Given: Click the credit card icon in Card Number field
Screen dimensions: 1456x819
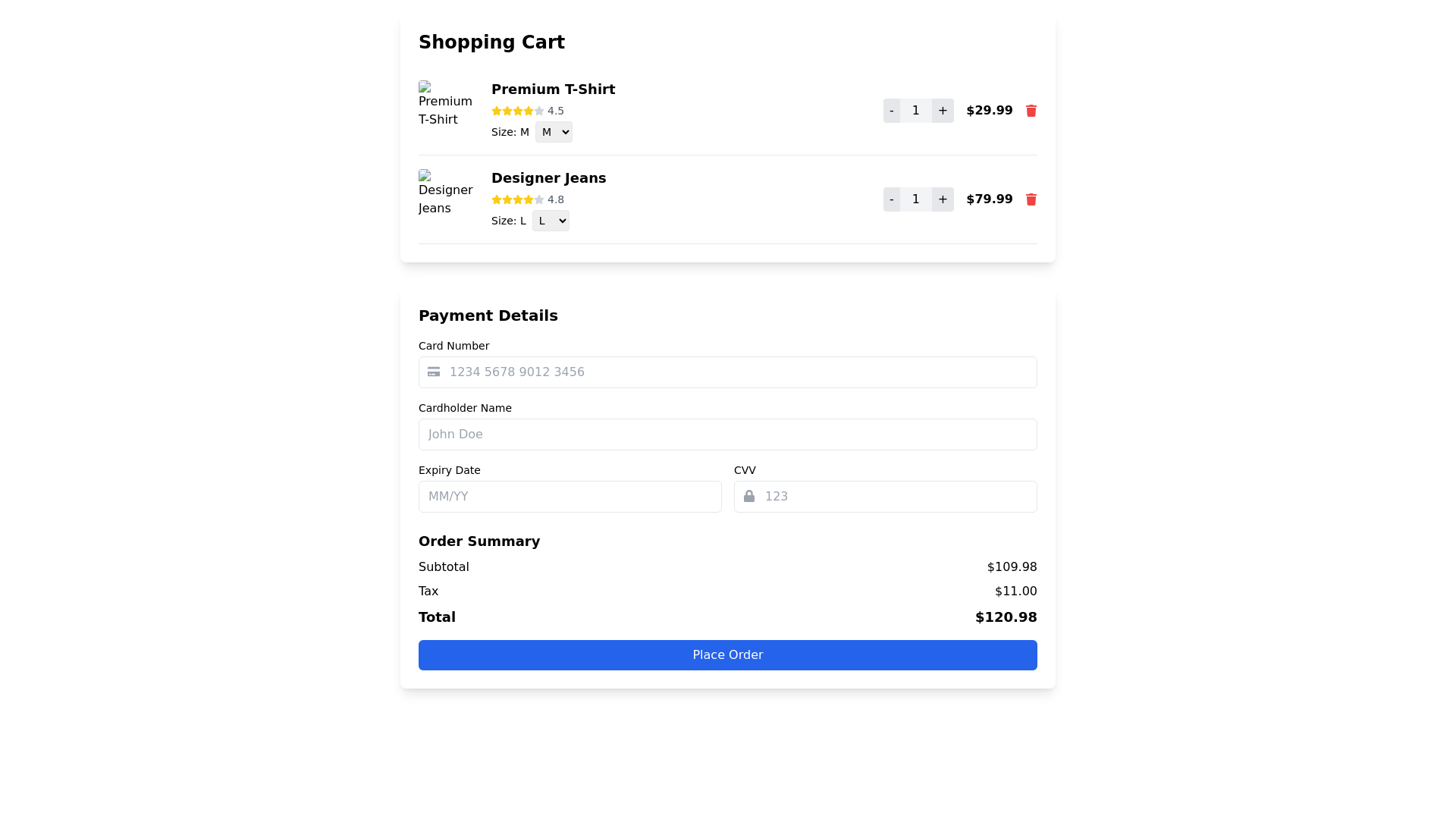Looking at the screenshot, I should (434, 372).
